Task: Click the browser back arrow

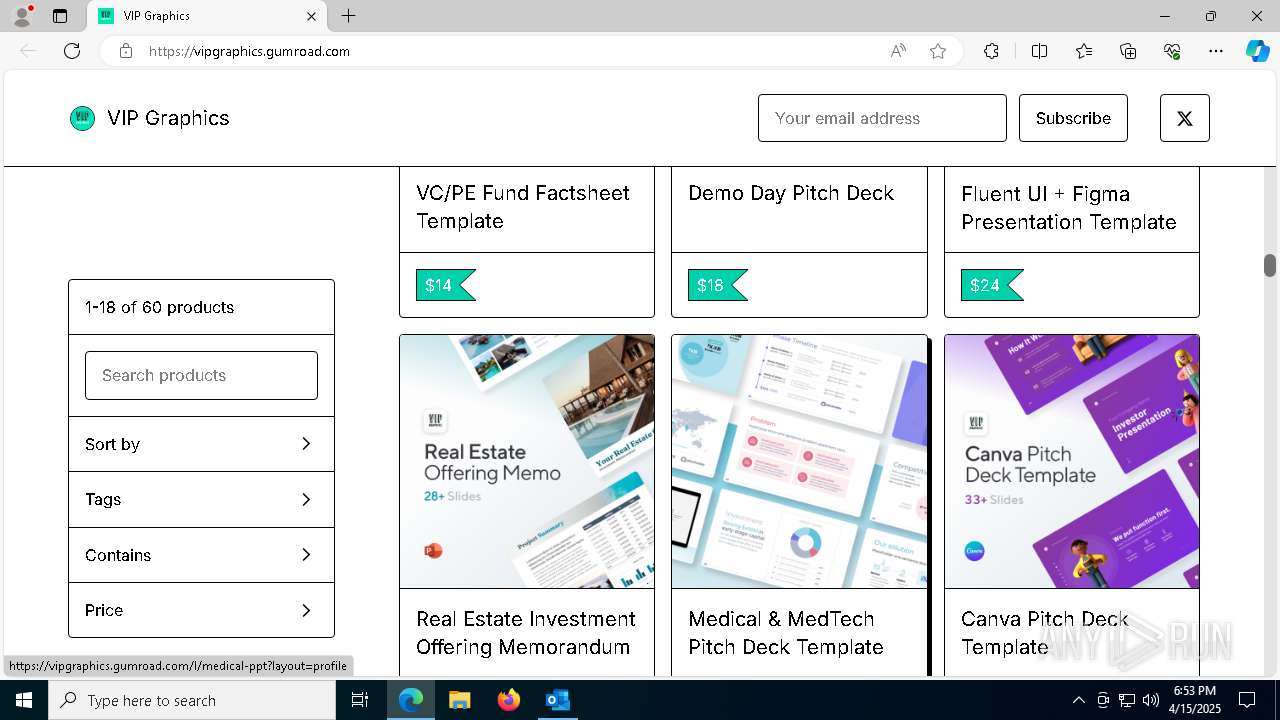Action: coord(28,51)
